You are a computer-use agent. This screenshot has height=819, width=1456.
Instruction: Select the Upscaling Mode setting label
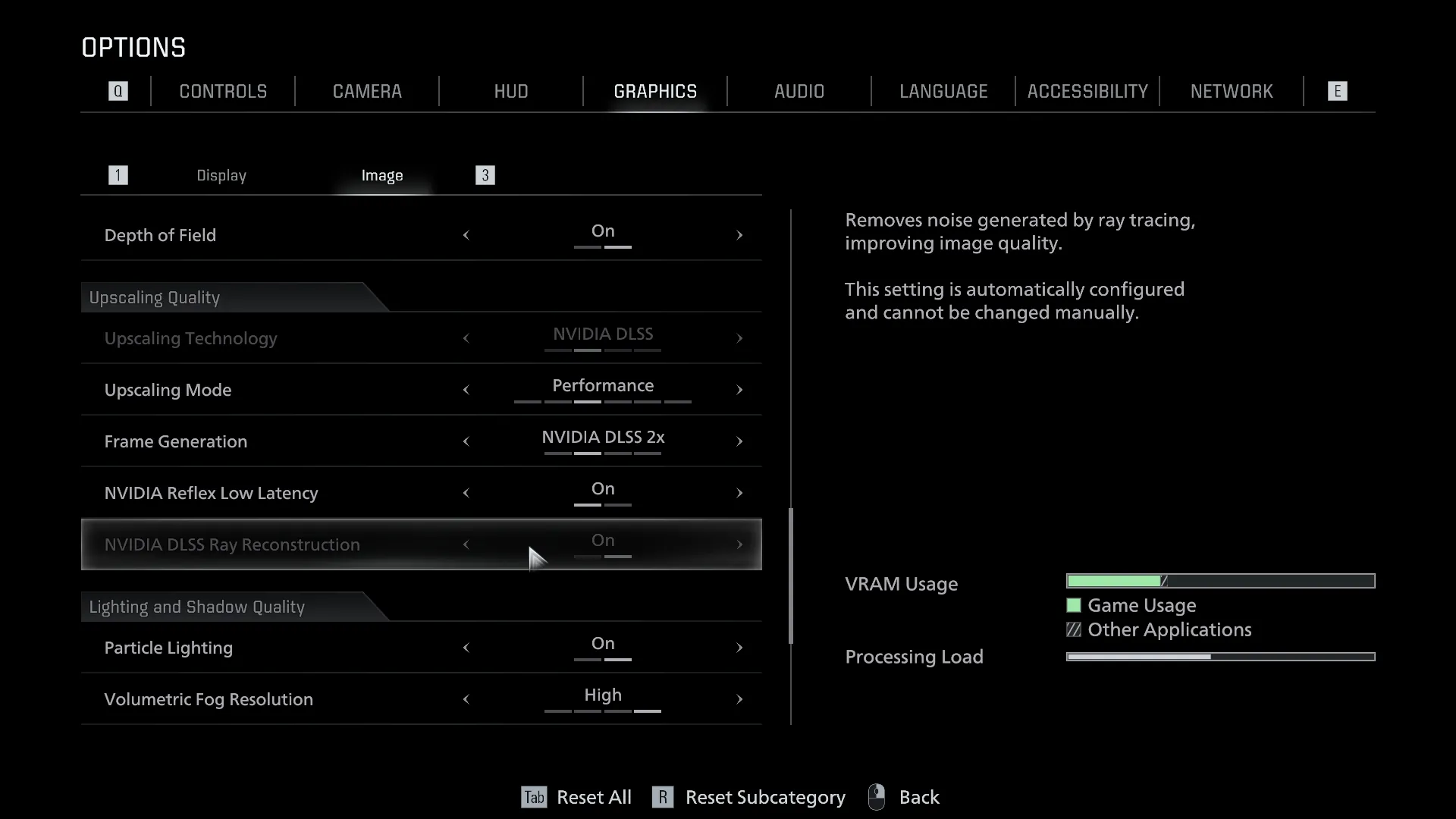coord(168,390)
